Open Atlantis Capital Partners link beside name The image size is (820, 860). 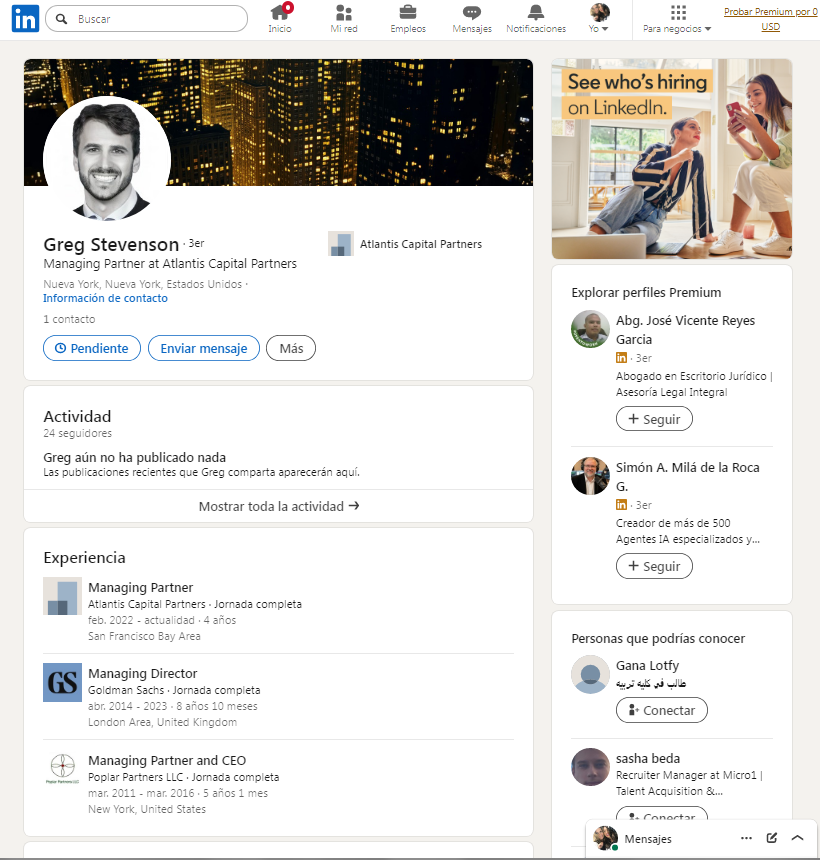tap(421, 244)
